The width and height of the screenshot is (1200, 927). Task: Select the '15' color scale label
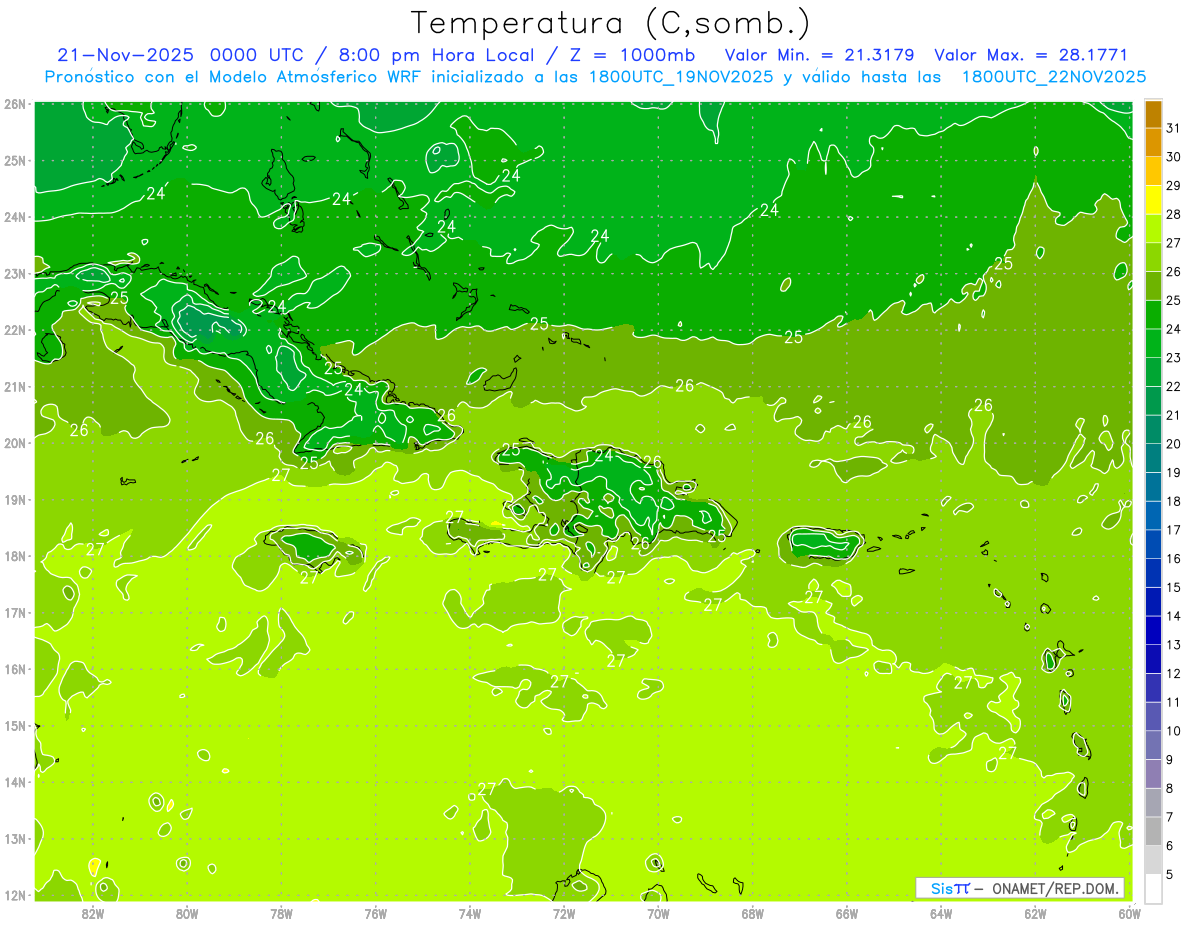coord(1173,587)
